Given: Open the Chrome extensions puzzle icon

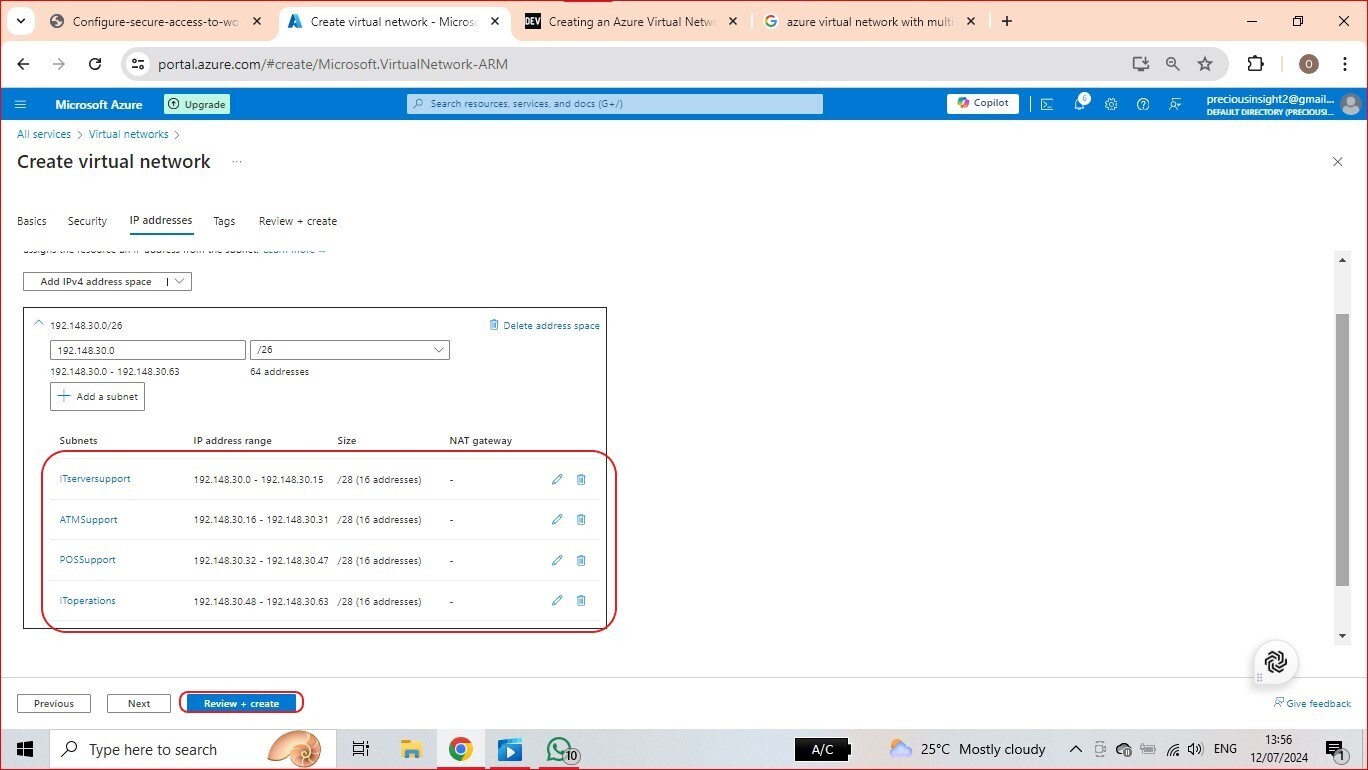Looking at the screenshot, I should tap(1256, 64).
